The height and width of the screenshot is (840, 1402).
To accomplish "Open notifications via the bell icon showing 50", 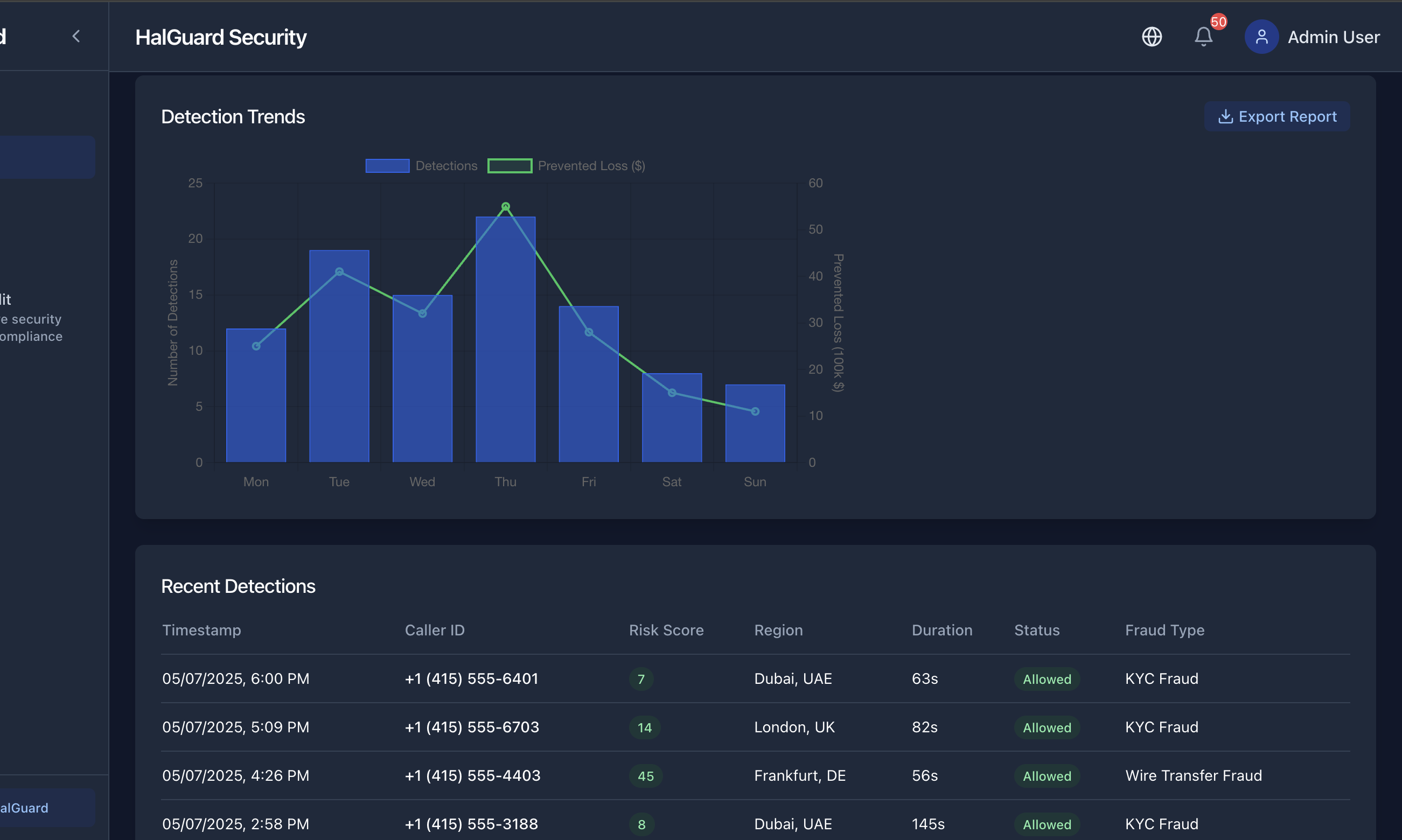I will (x=1203, y=37).
